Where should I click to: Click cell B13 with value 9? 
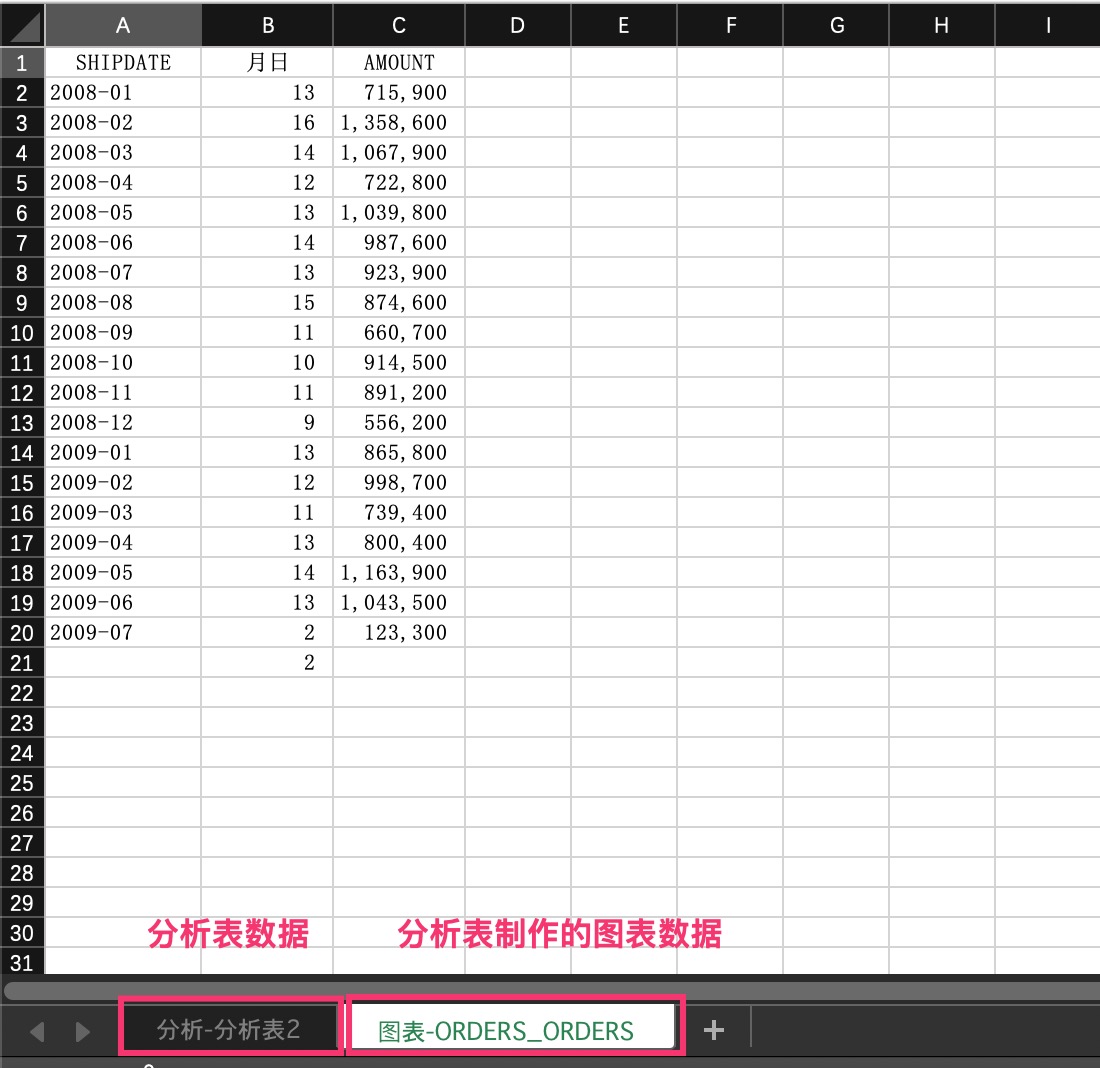click(x=267, y=422)
